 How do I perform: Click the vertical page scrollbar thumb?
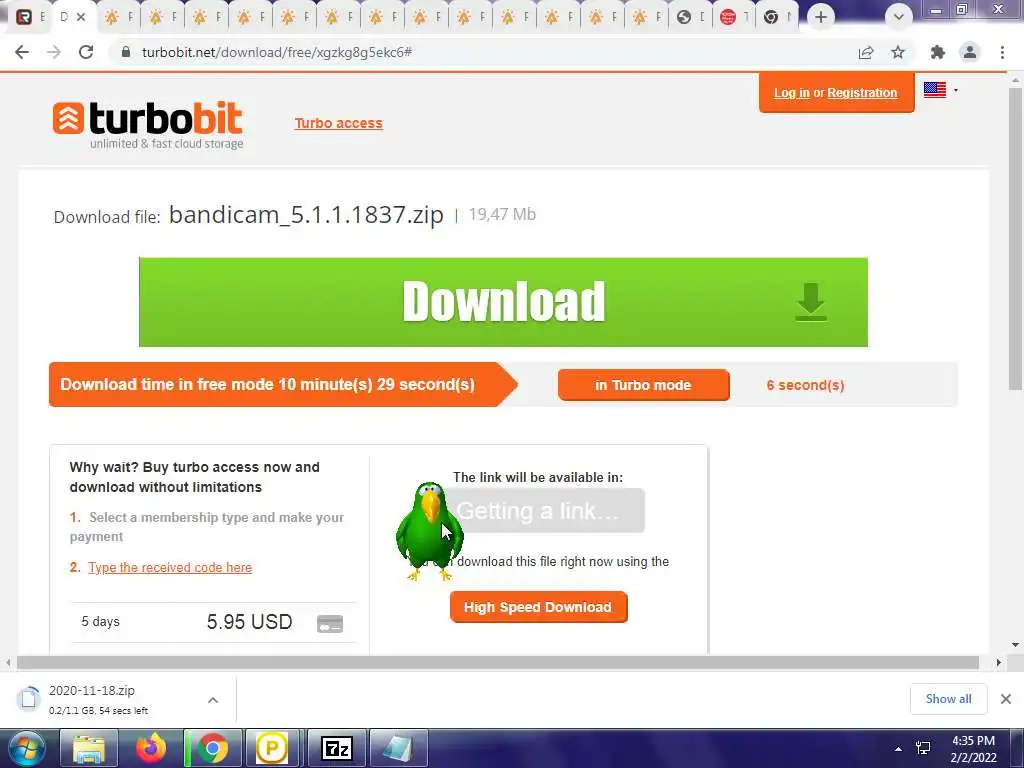[1016, 238]
